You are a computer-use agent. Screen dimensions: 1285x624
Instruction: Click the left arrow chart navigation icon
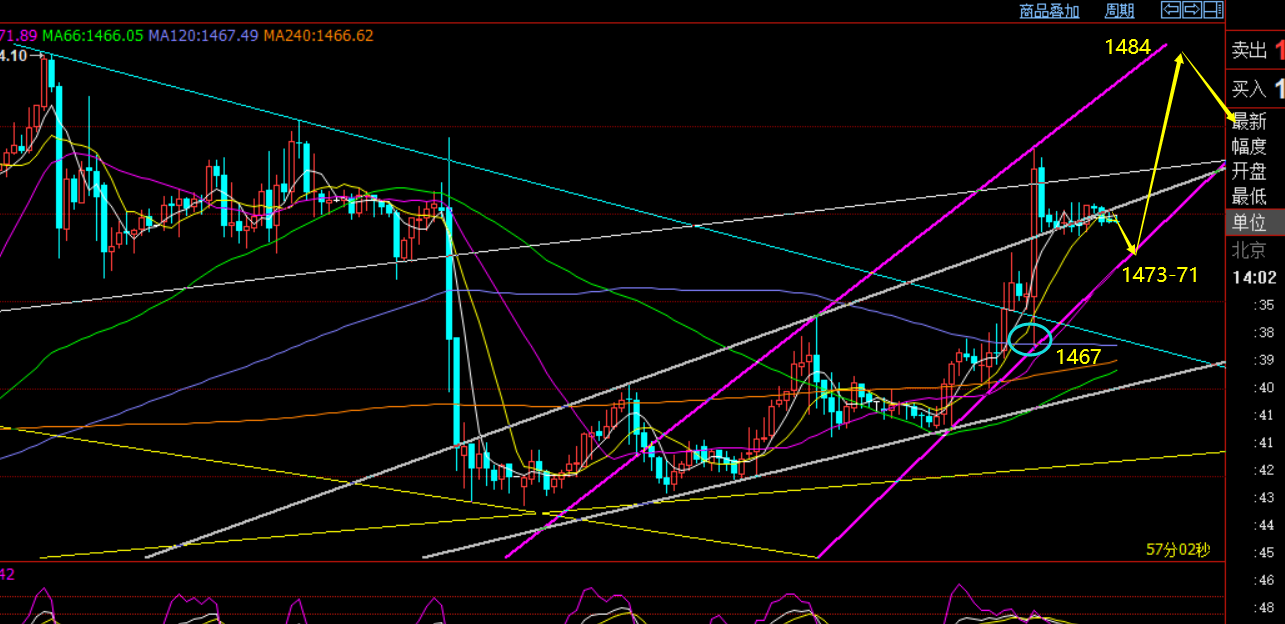point(1171,10)
